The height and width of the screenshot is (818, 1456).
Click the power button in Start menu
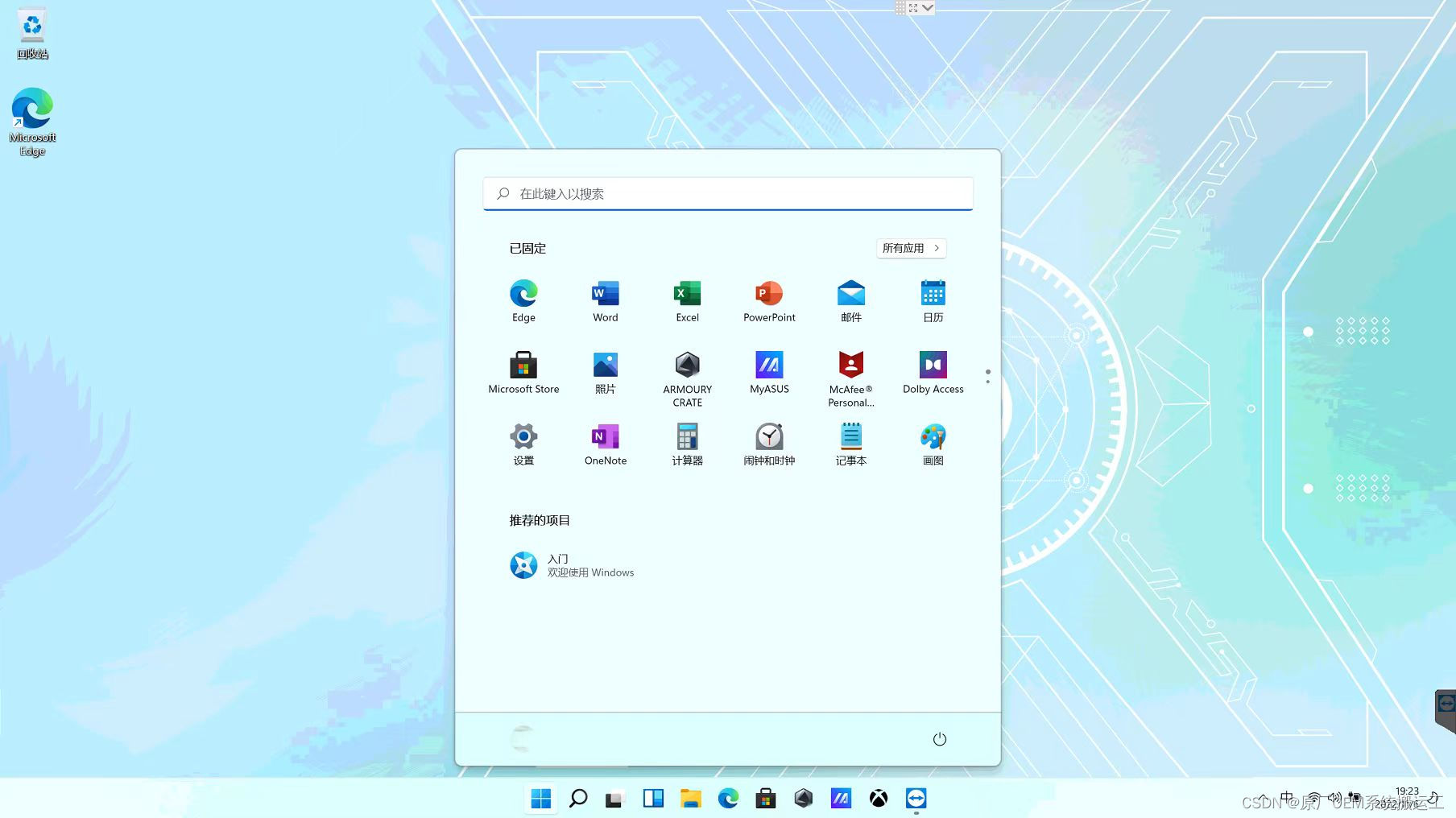pos(939,739)
